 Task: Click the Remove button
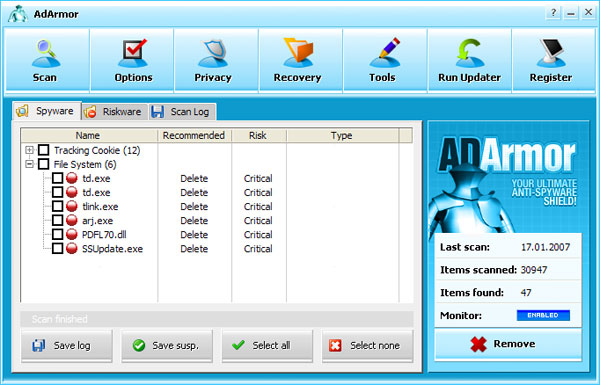click(x=508, y=344)
